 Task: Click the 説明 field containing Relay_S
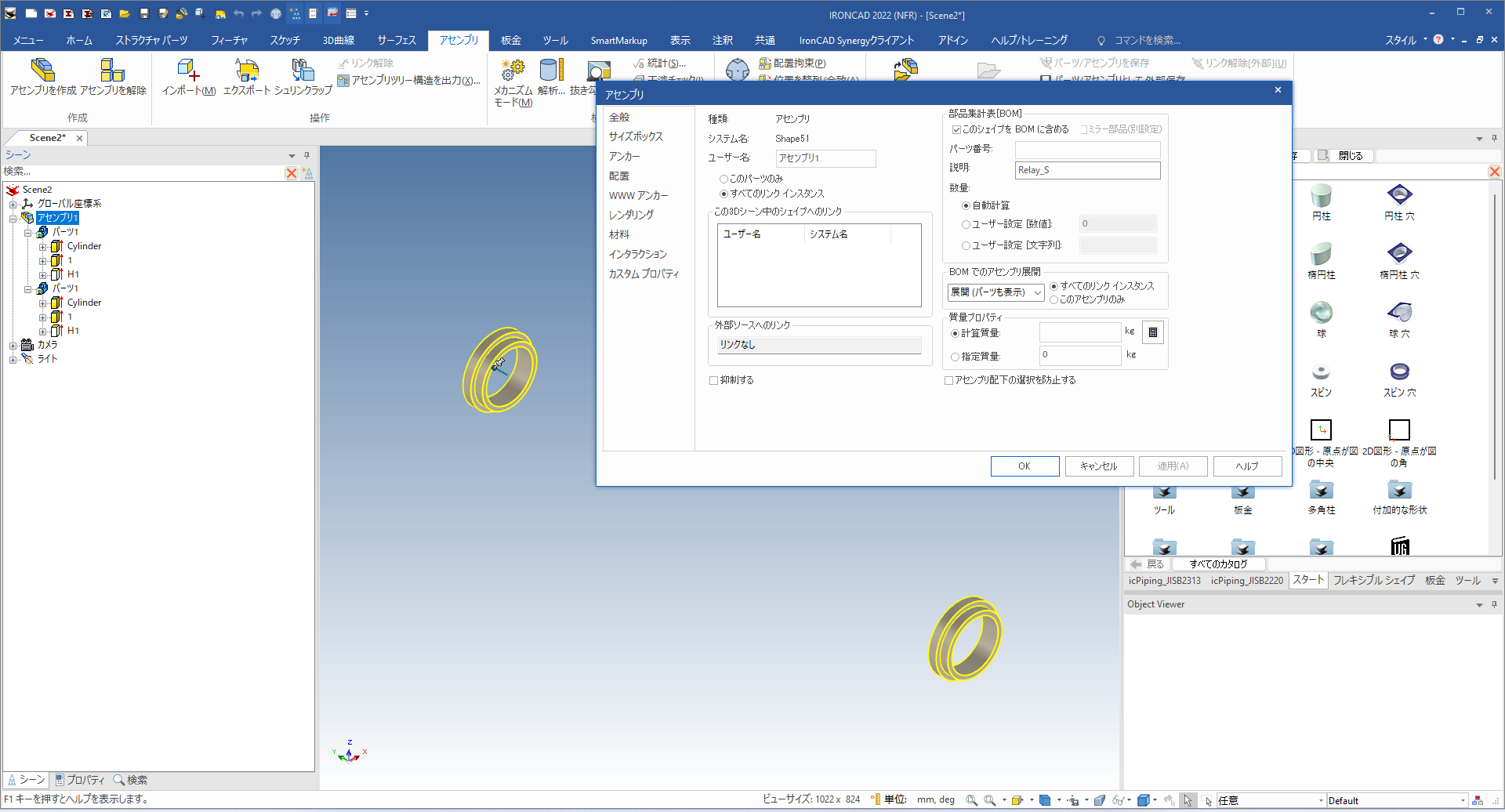[1086, 170]
